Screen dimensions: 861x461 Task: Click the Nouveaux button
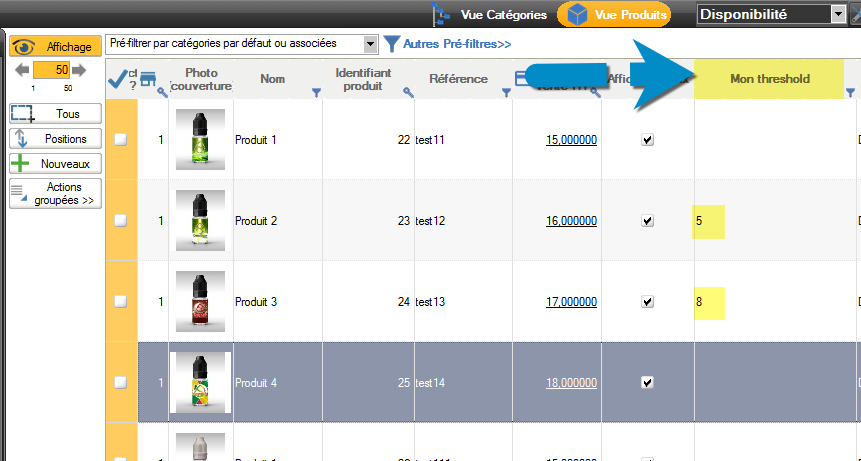[55, 164]
